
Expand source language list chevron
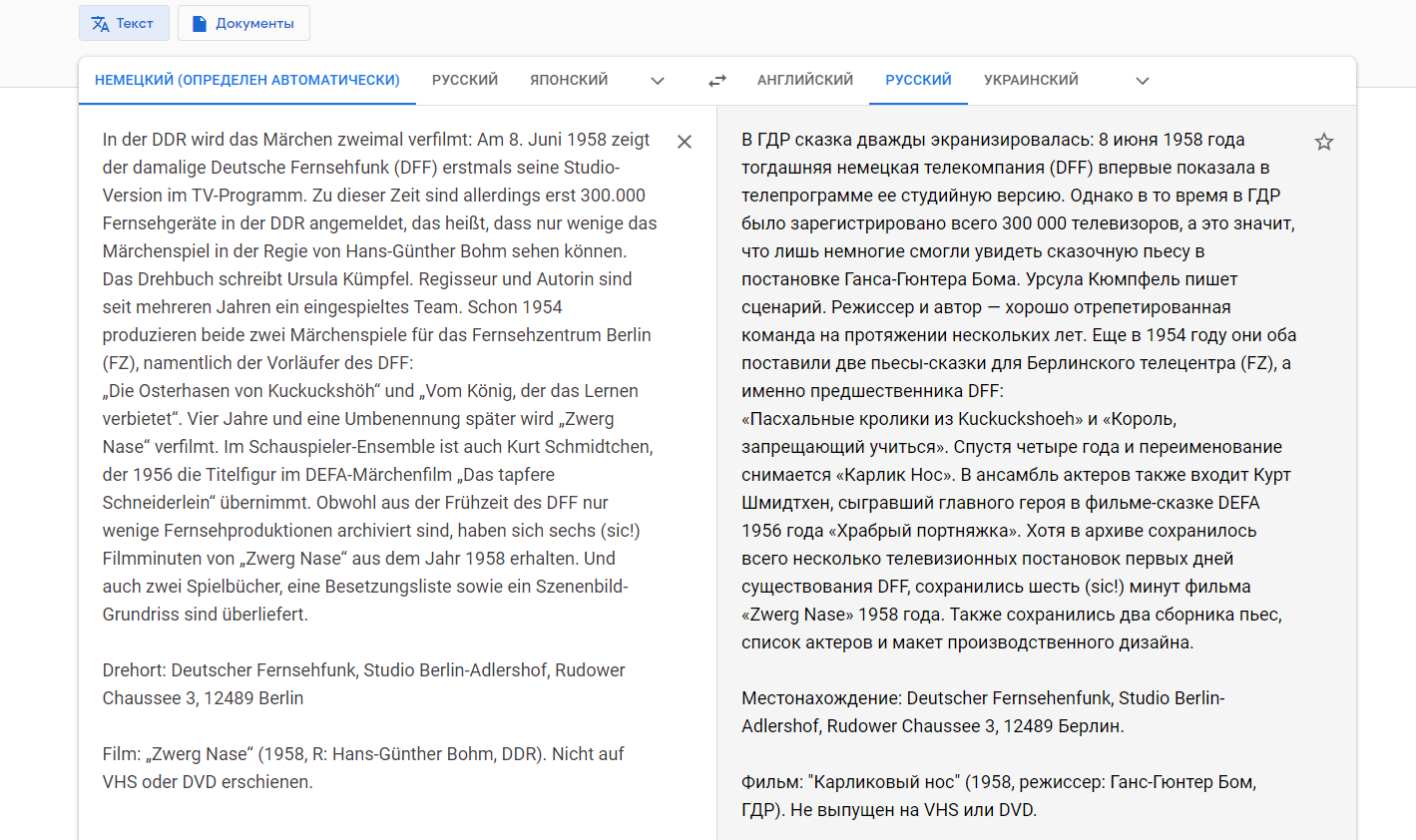click(658, 81)
